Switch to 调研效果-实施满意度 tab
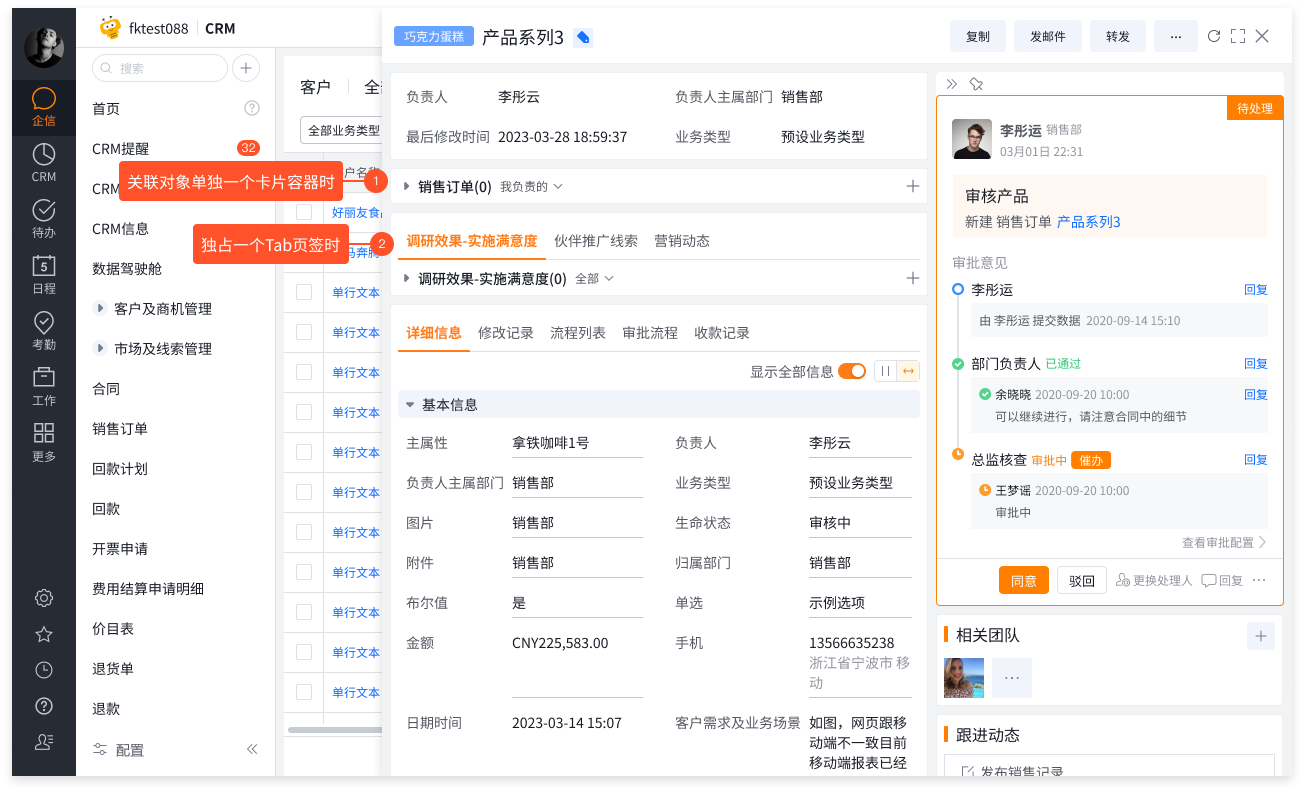 (472, 241)
